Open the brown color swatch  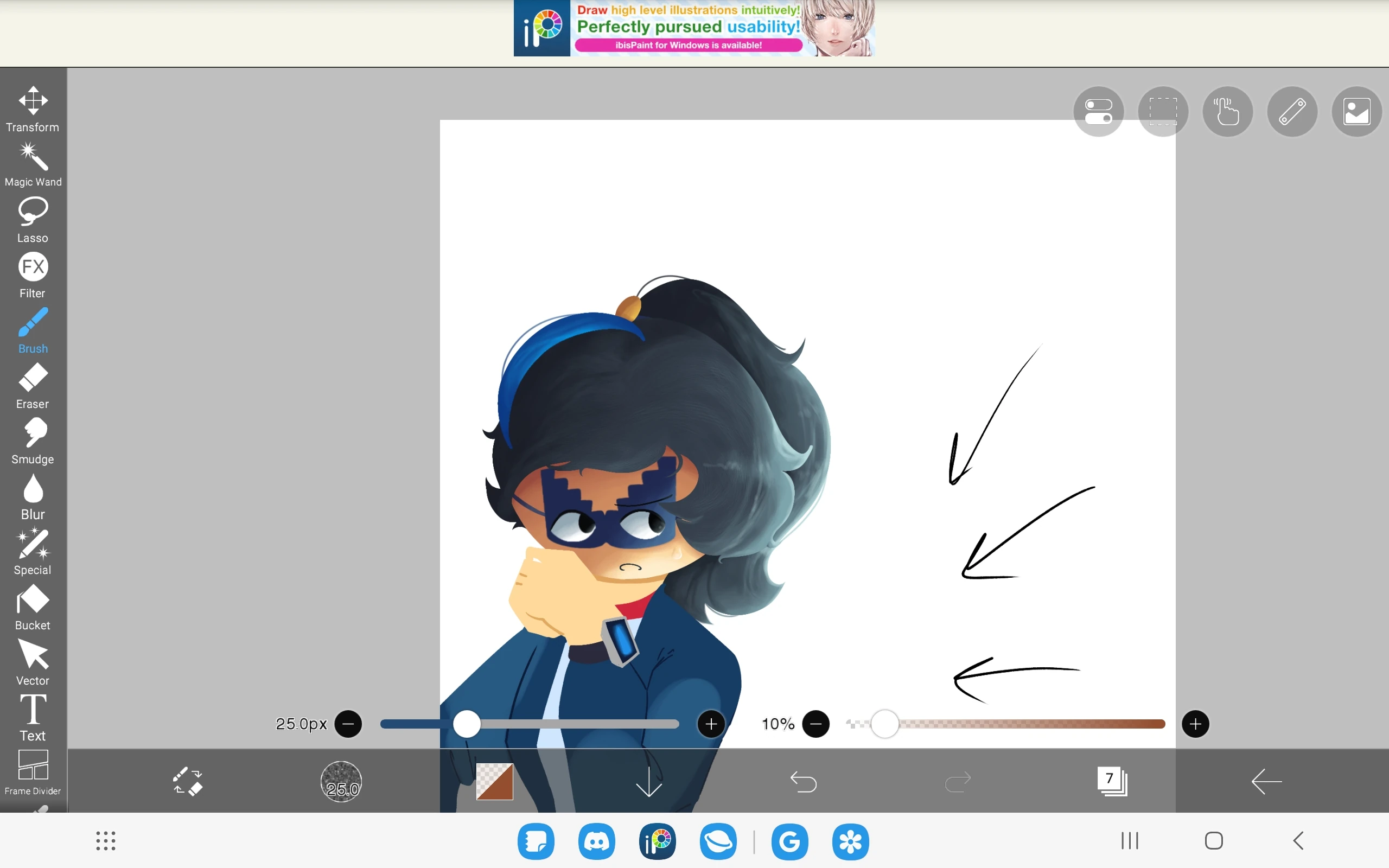click(x=494, y=781)
